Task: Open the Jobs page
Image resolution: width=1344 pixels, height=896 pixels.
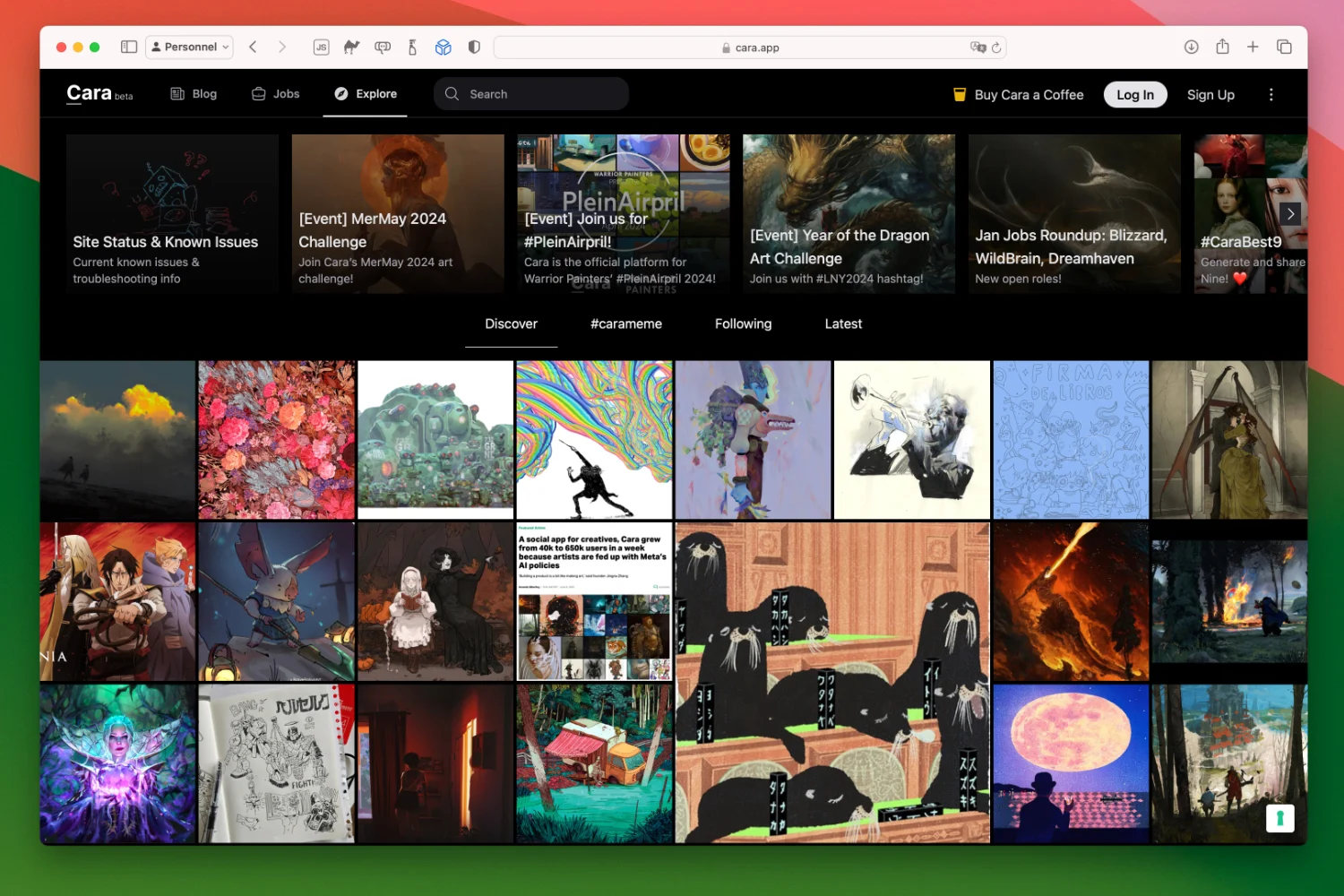Action: (x=275, y=94)
